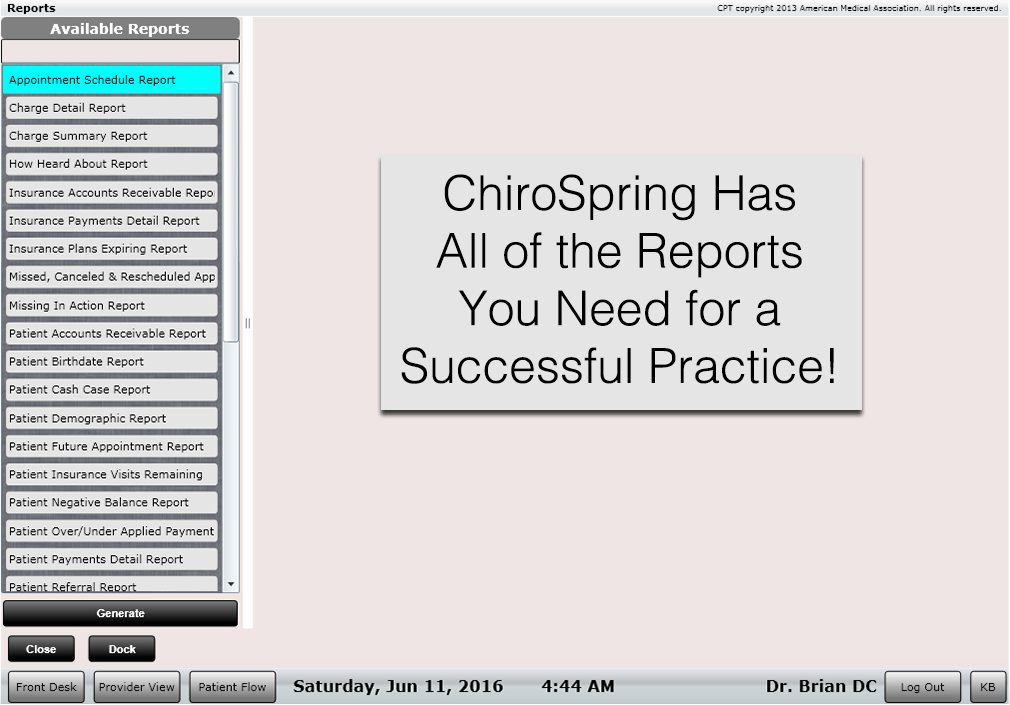Screen dimensions: 1010x705
Task: Click the report search input field
Action: (120, 51)
